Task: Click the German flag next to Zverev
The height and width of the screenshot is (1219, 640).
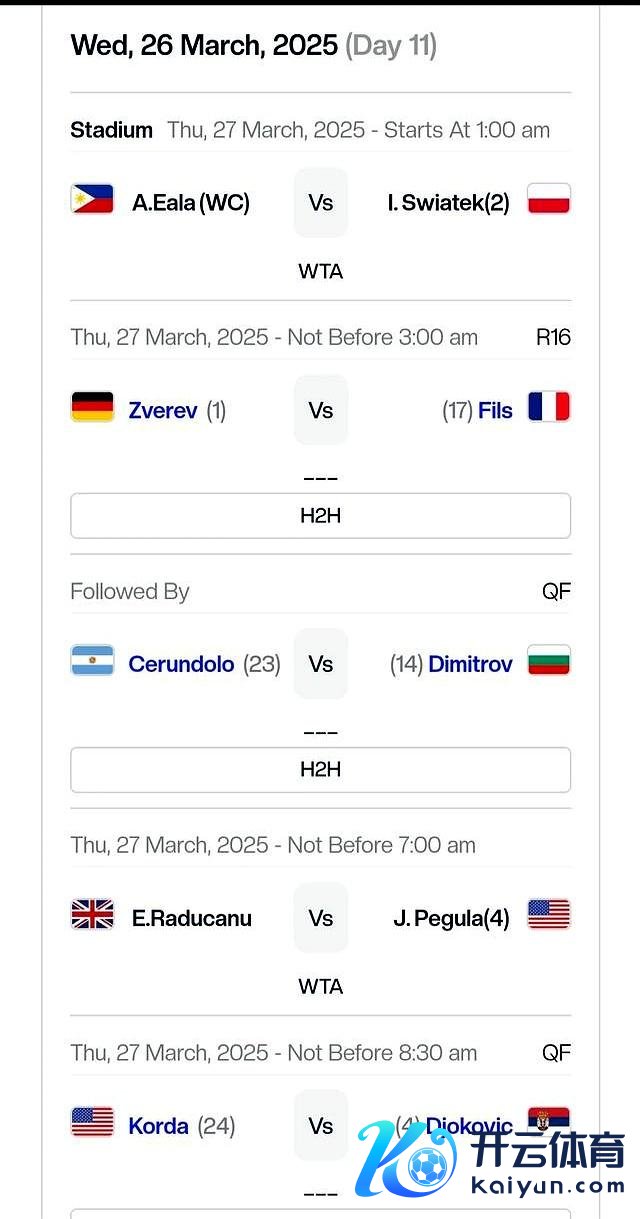Action: (x=92, y=408)
